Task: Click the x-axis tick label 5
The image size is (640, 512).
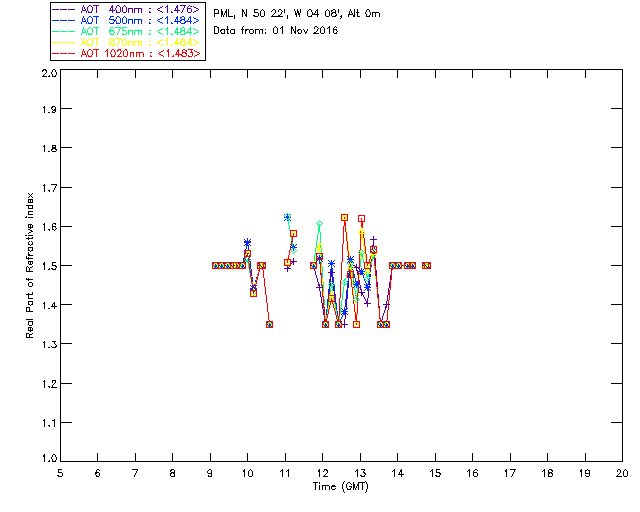Action: [x=60, y=473]
